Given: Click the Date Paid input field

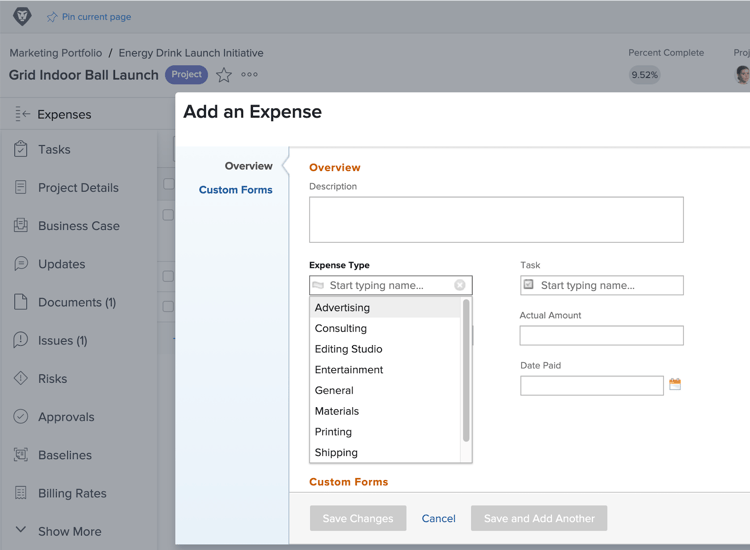Looking at the screenshot, I should [592, 385].
